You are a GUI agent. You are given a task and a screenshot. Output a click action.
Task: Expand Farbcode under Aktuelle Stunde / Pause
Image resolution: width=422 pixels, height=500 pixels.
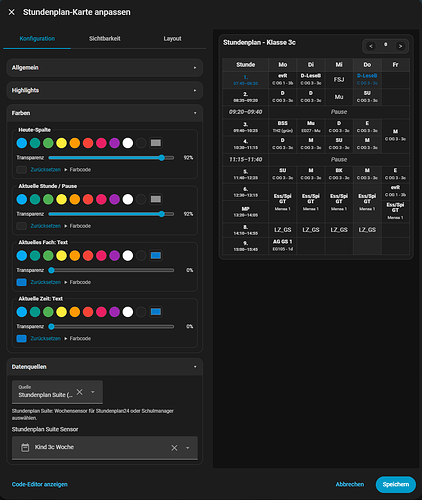point(78,226)
